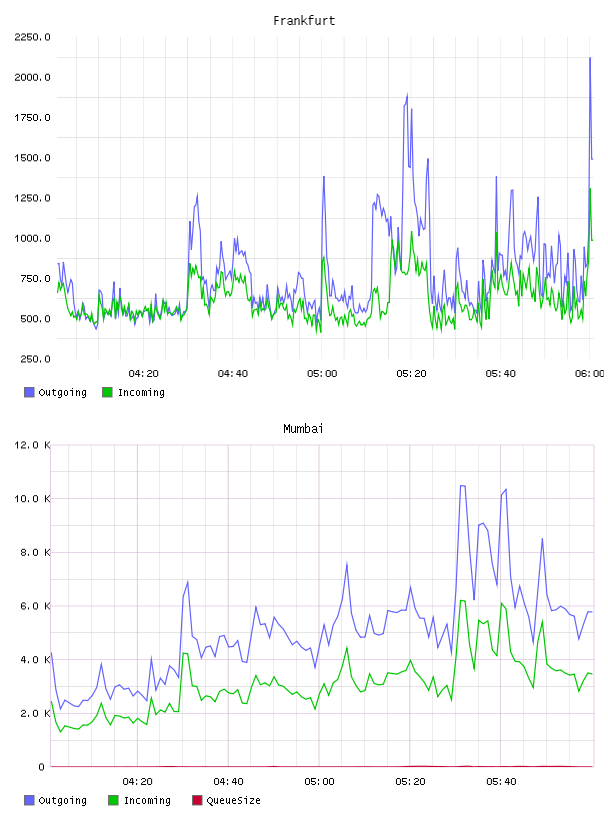Click Mumbai red QueueSize legend swatch
This screenshot has height=816, width=608.
tap(197, 800)
